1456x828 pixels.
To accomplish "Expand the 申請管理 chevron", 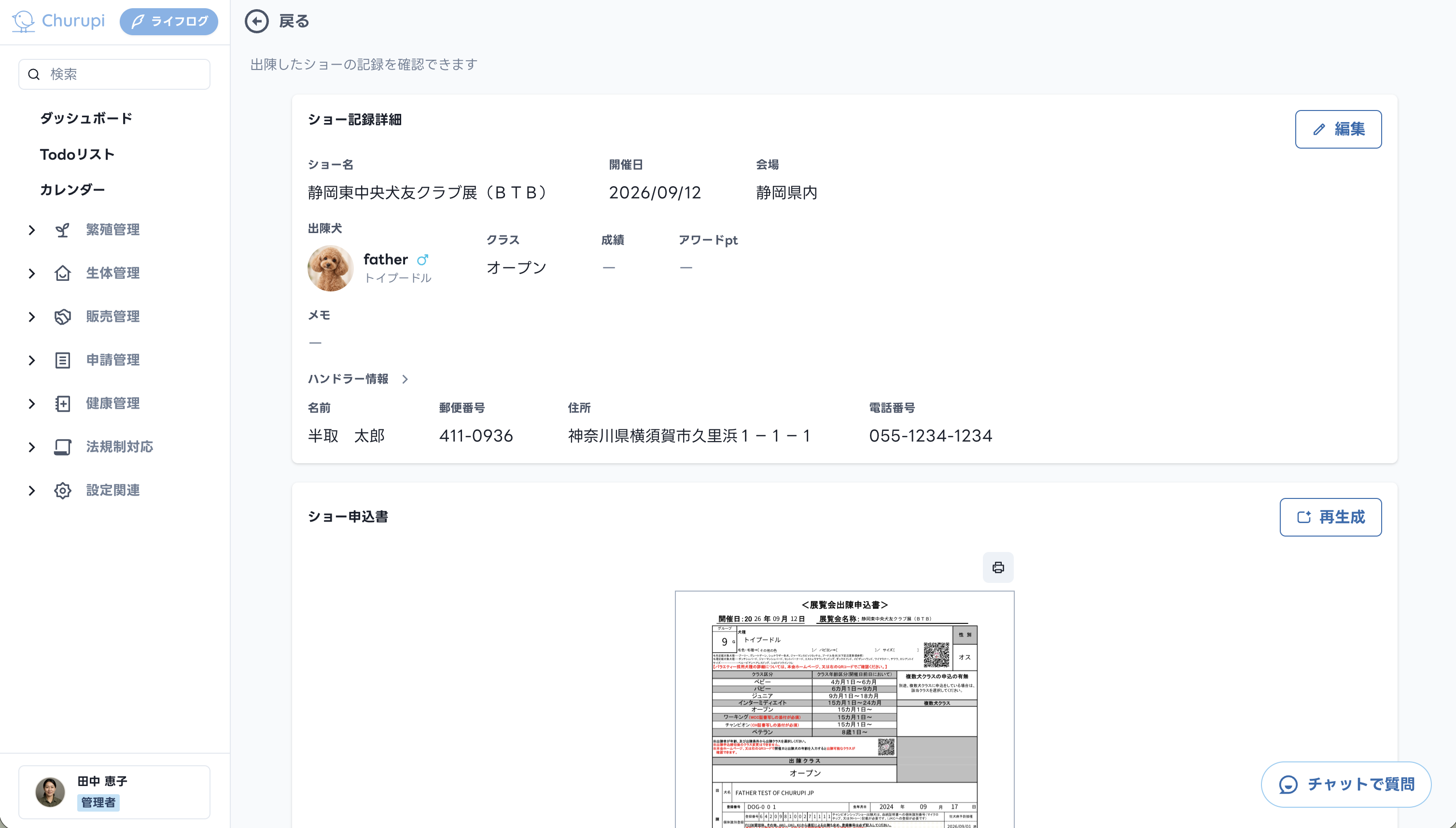I will coord(32,360).
